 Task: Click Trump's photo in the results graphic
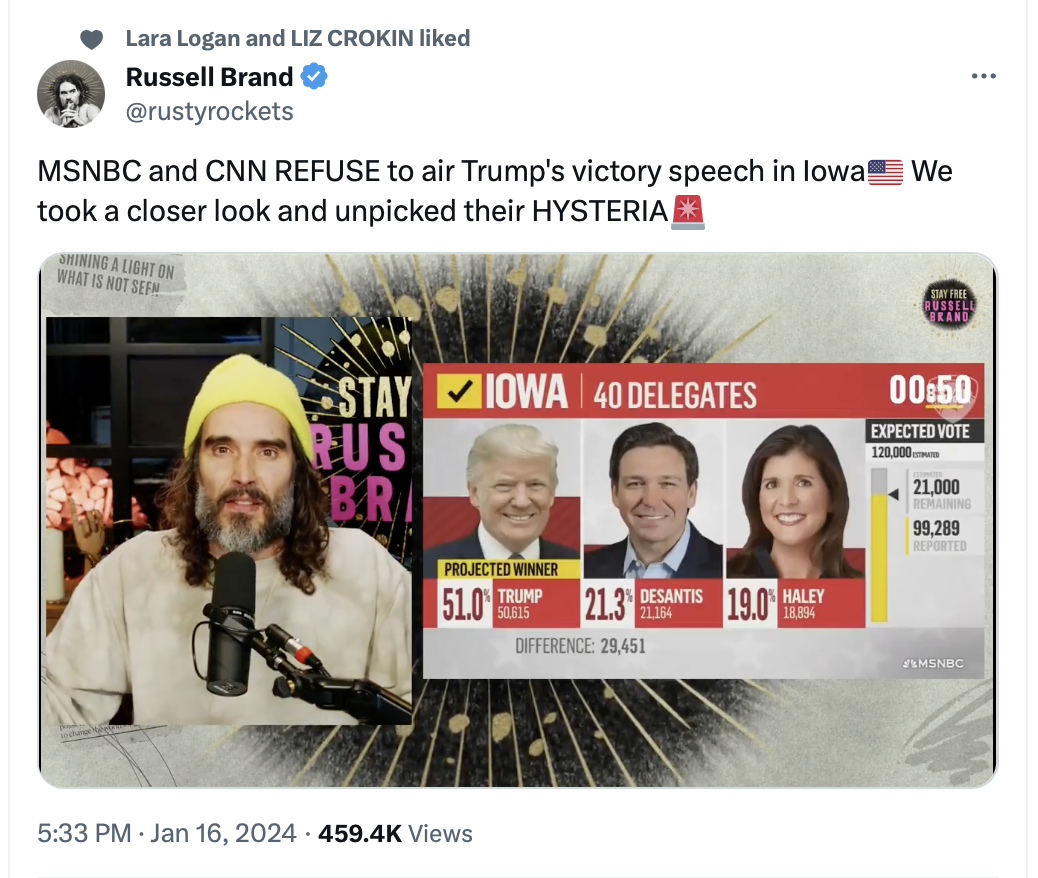click(512, 490)
